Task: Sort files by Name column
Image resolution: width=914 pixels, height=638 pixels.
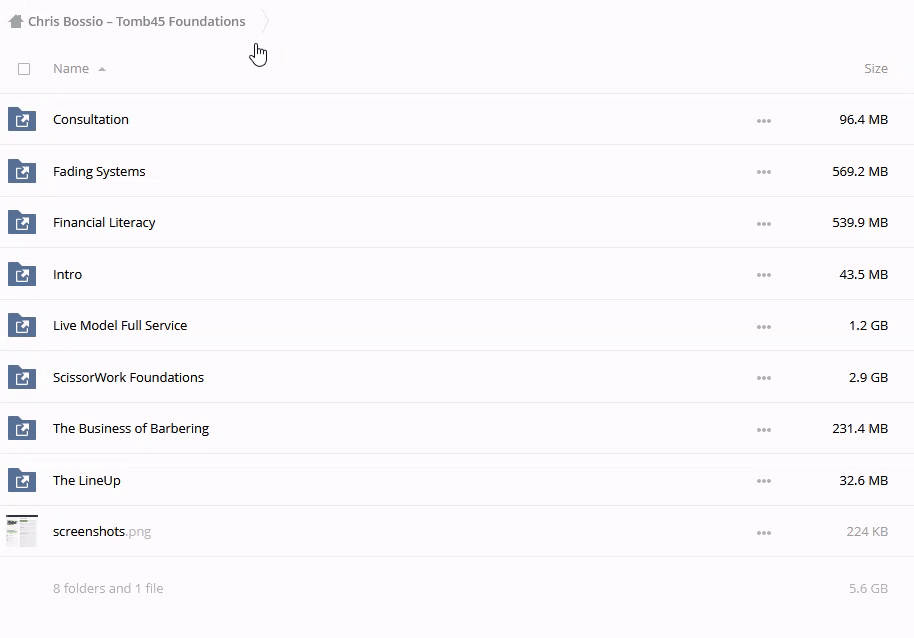Action: (x=71, y=69)
